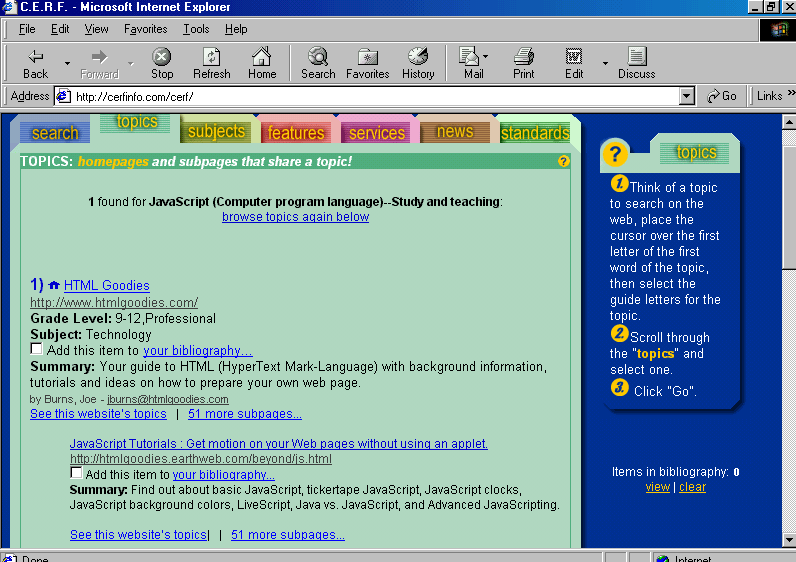Switch to the news tab

(x=455, y=131)
